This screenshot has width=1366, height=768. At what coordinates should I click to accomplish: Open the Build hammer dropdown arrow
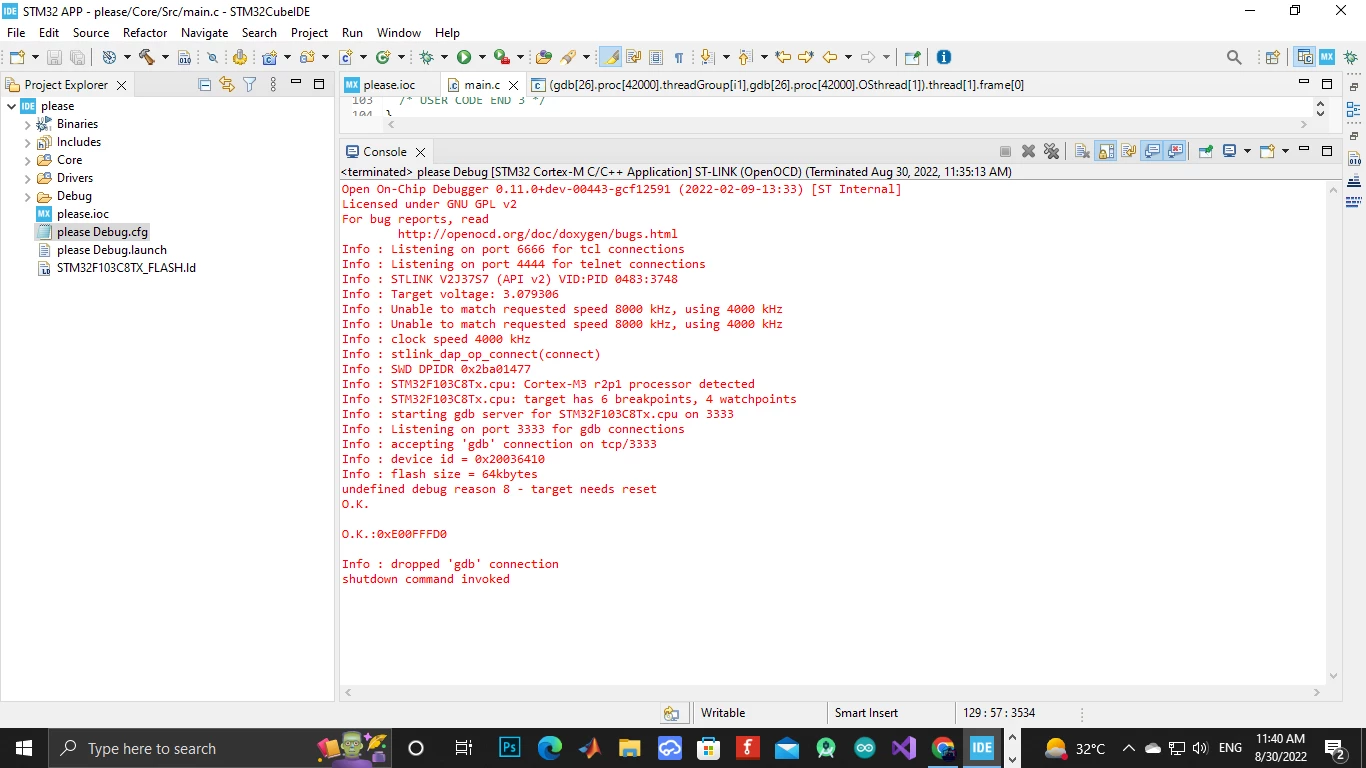(164, 58)
